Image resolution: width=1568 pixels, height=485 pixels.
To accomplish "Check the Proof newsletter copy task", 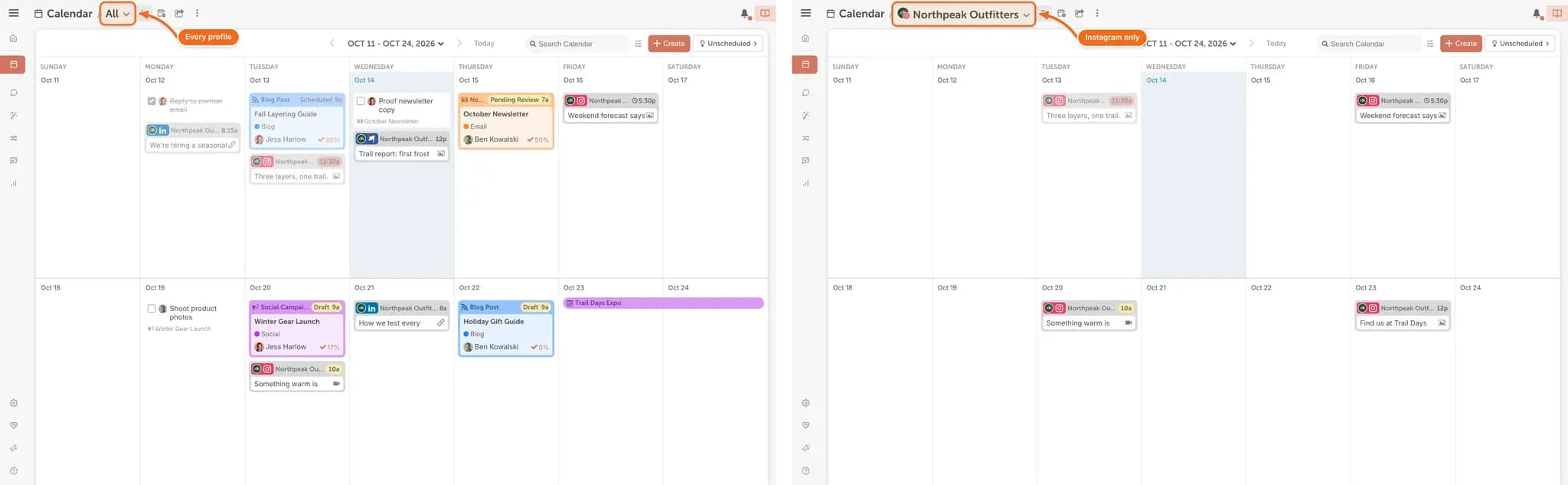I will pyautogui.click(x=361, y=101).
